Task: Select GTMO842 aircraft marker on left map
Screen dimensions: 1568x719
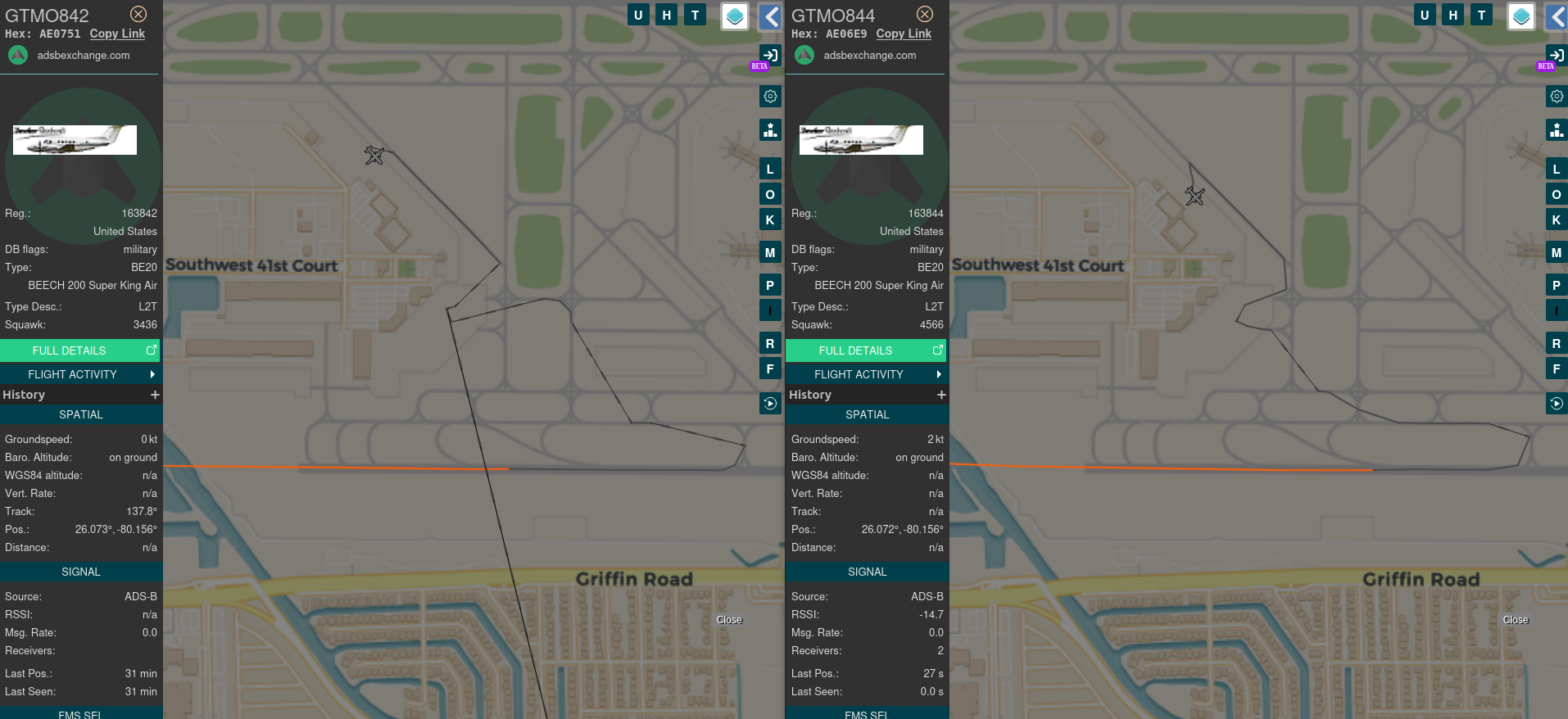Action: (374, 155)
